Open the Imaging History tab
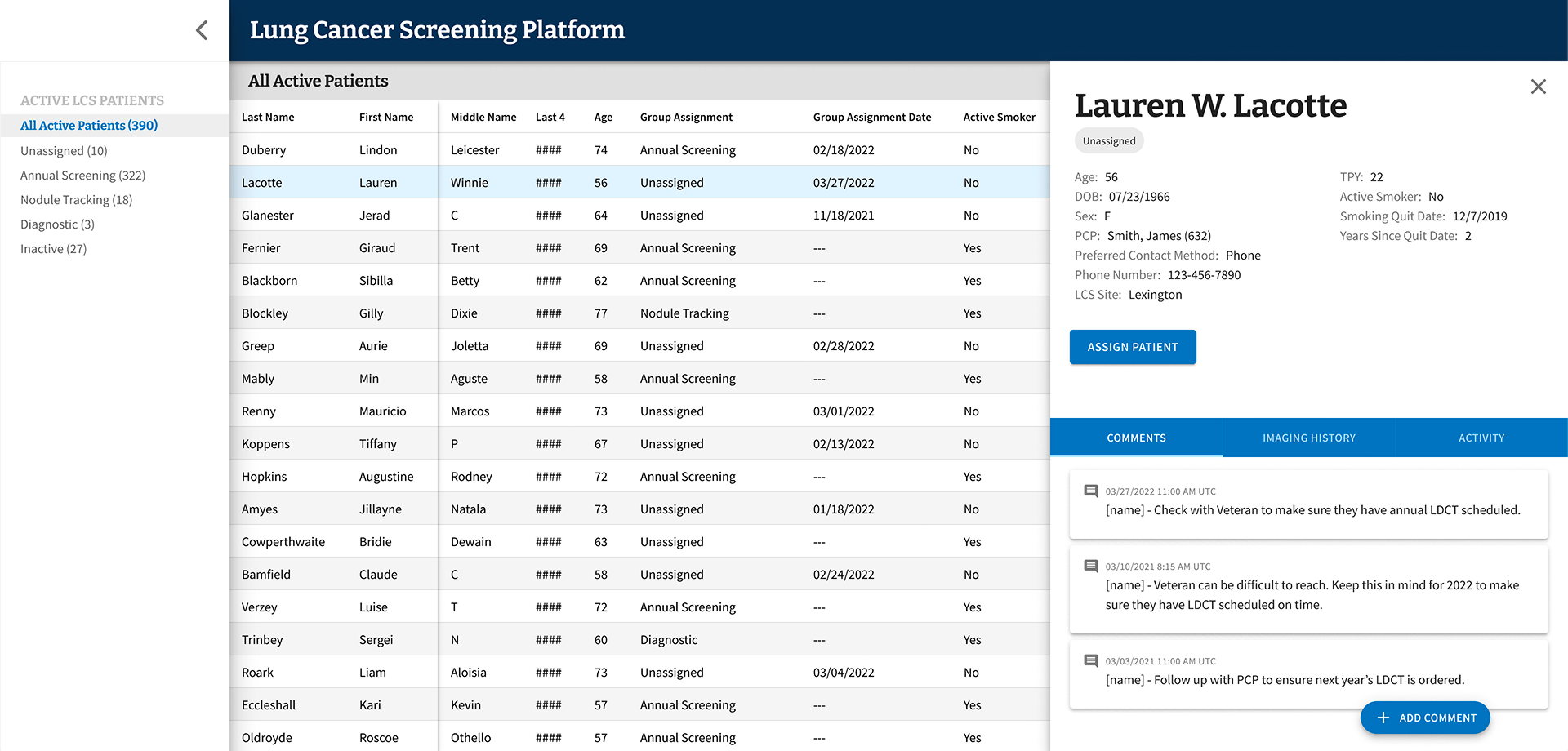The width and height of the screenshot is (1568, 751). 1308,438
